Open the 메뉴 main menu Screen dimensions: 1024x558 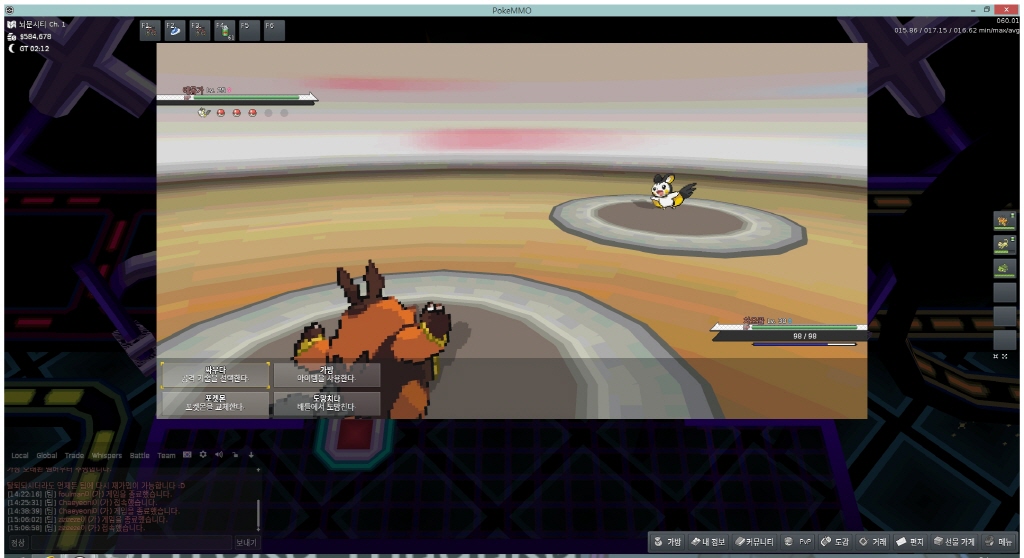pyautogui.click(x=1000, y=541)
